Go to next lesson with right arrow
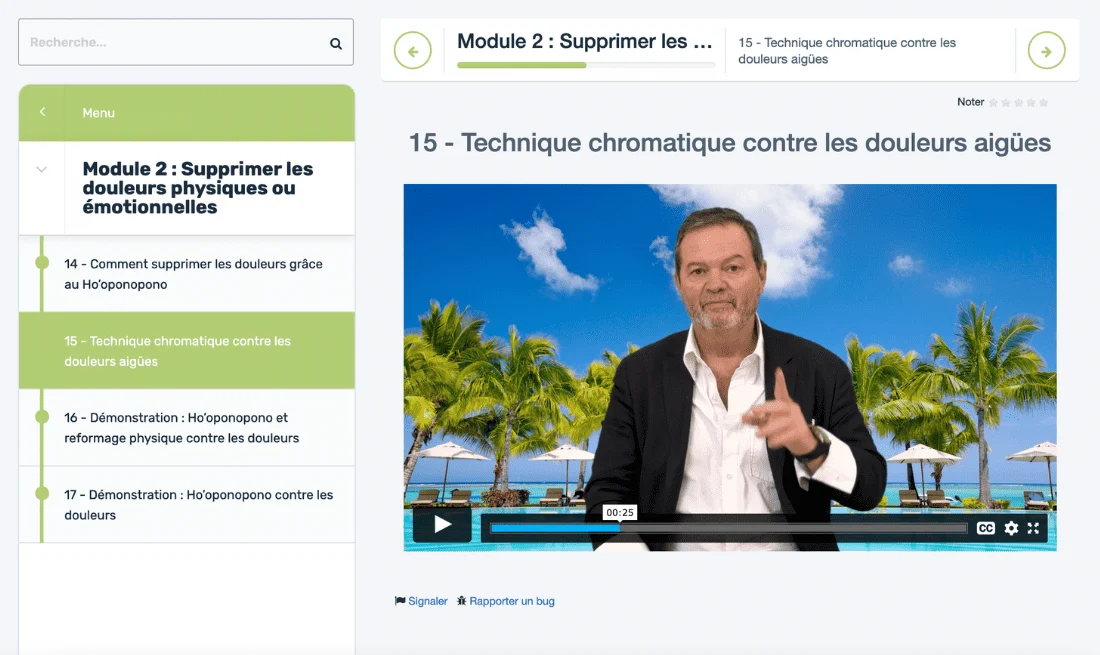 coord(1046,50)
